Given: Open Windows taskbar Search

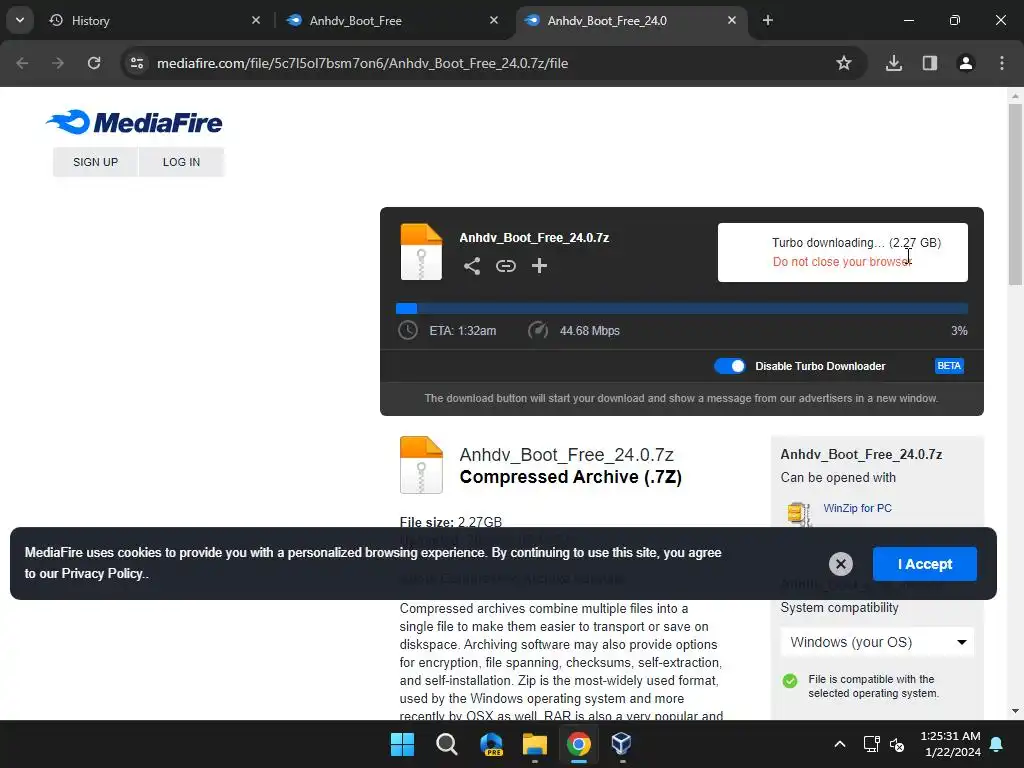Looking at the screenshot, I should (x=447, y=744).
